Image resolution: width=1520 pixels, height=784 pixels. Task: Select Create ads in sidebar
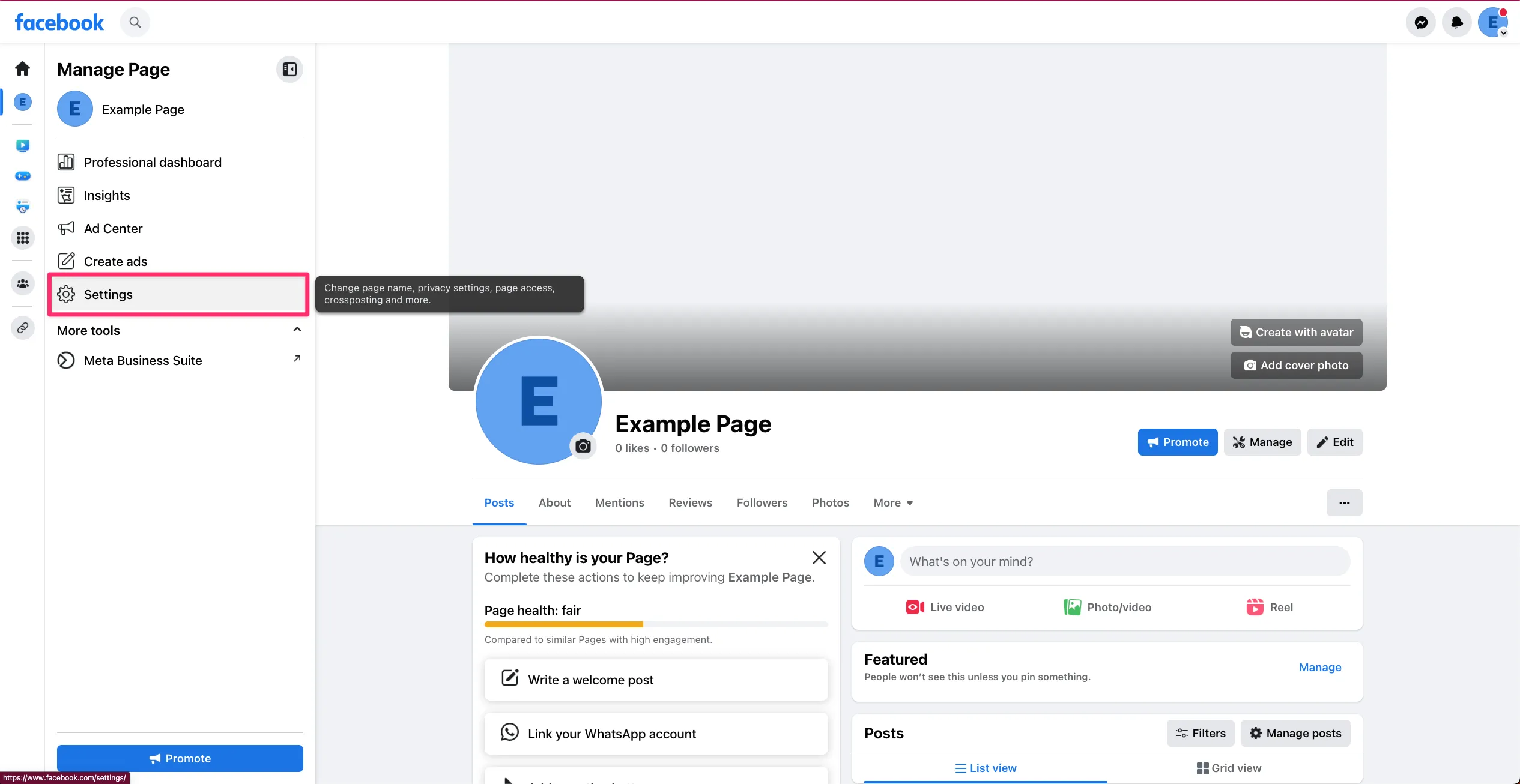[x=180, y=261]
